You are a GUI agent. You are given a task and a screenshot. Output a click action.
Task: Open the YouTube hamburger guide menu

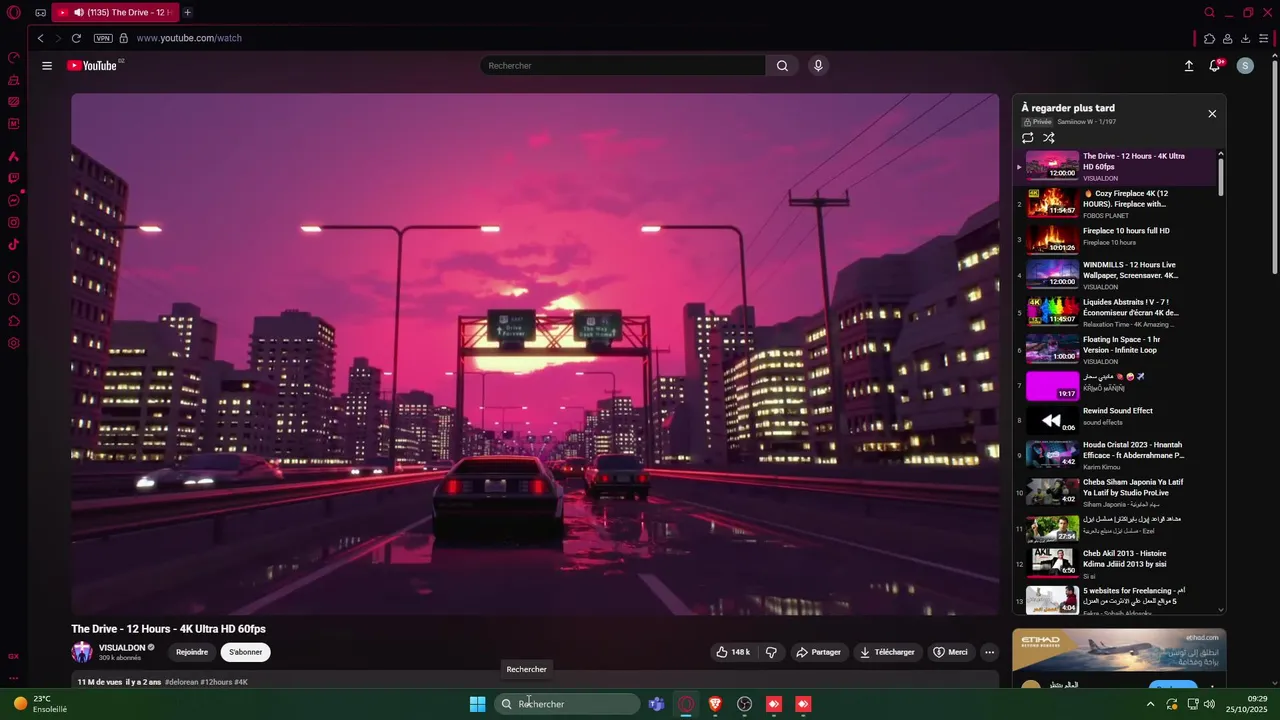(47, 66)
